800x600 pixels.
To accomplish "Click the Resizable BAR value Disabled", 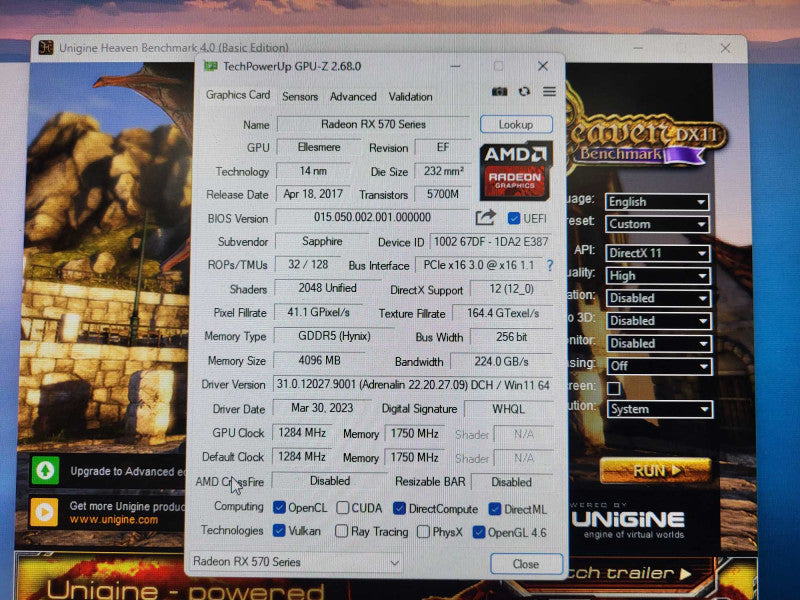I will point(512,482).
